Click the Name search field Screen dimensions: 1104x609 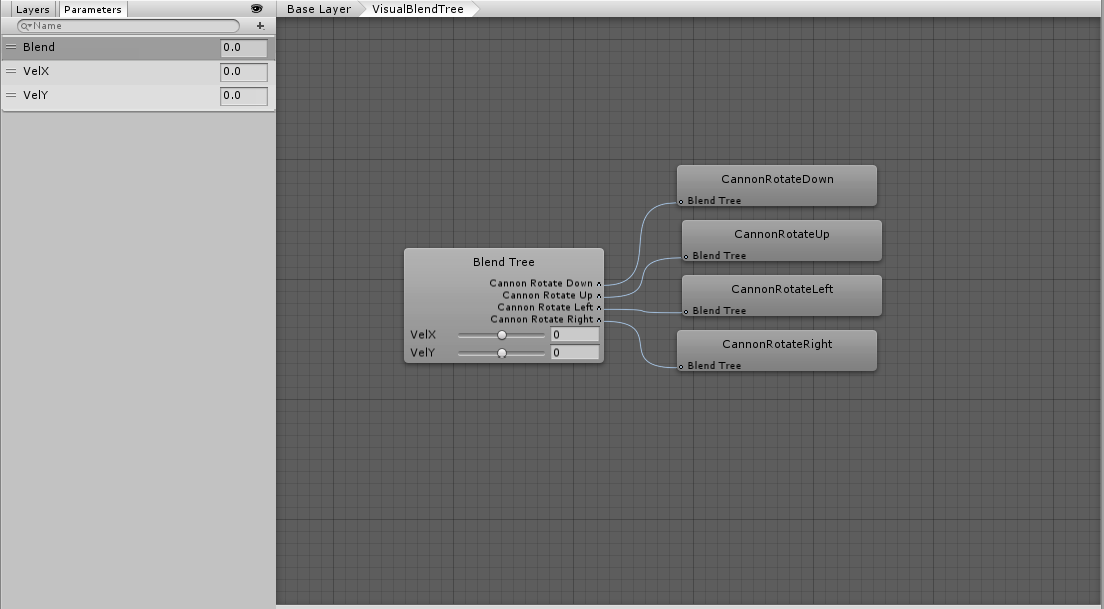[130, 26]
